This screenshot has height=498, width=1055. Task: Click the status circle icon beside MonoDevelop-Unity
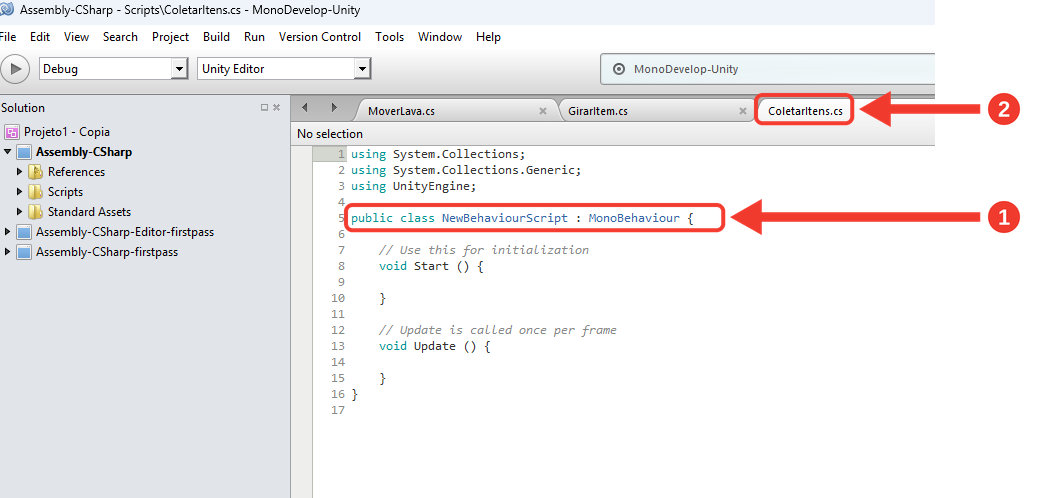click(x=618, y=69)
